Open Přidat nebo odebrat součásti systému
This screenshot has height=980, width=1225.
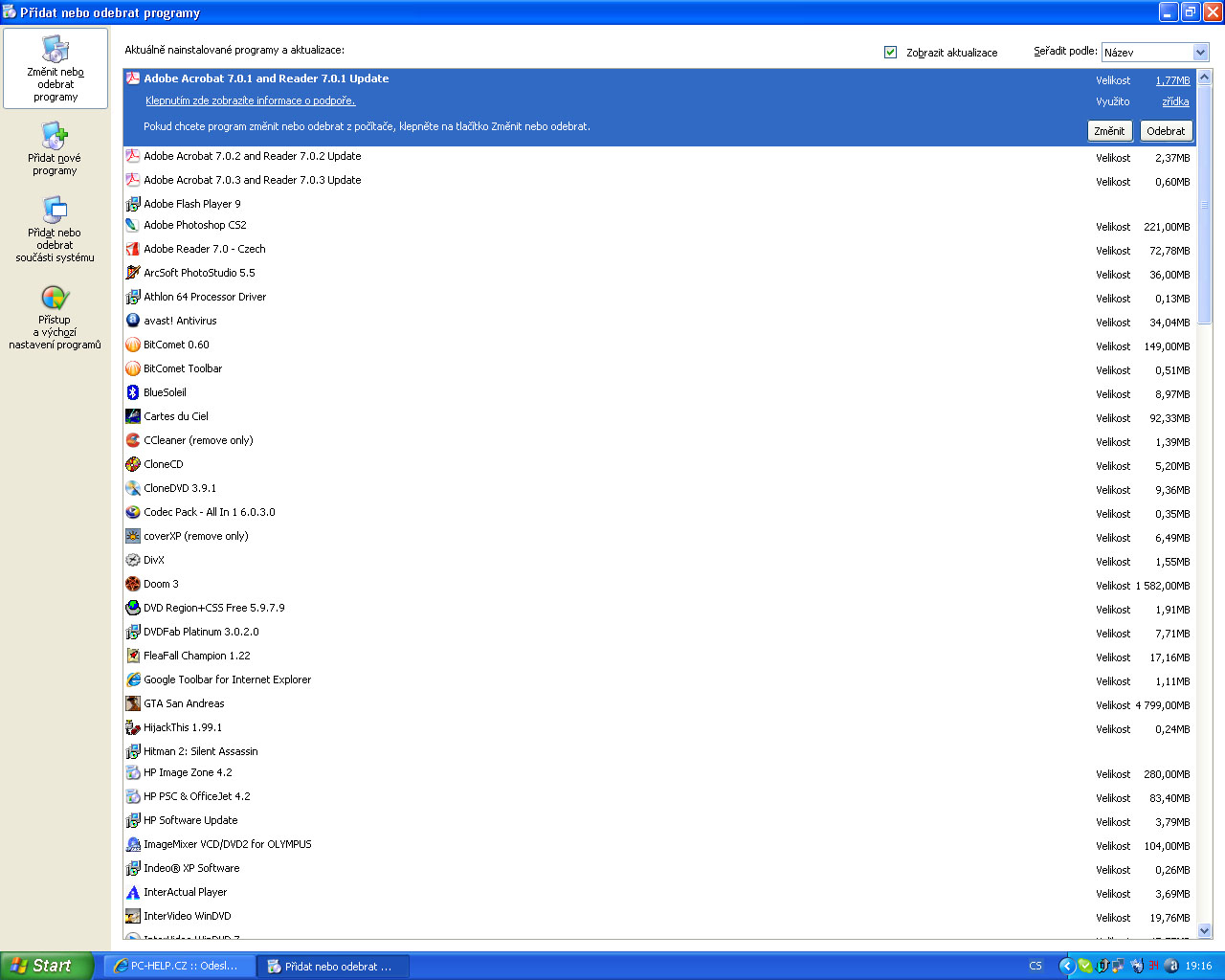(55, 230)
